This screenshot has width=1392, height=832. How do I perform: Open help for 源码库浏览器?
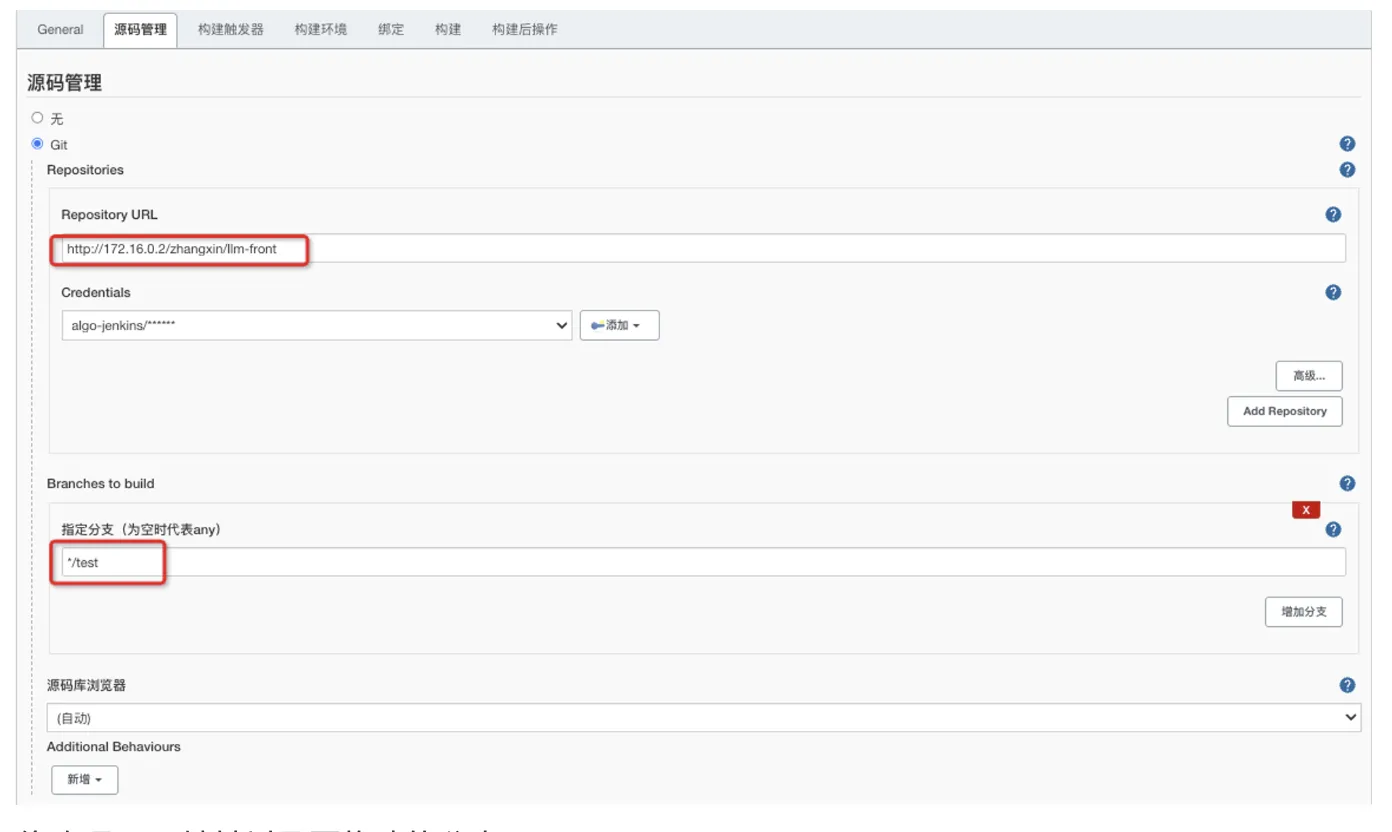(1347, 685)
